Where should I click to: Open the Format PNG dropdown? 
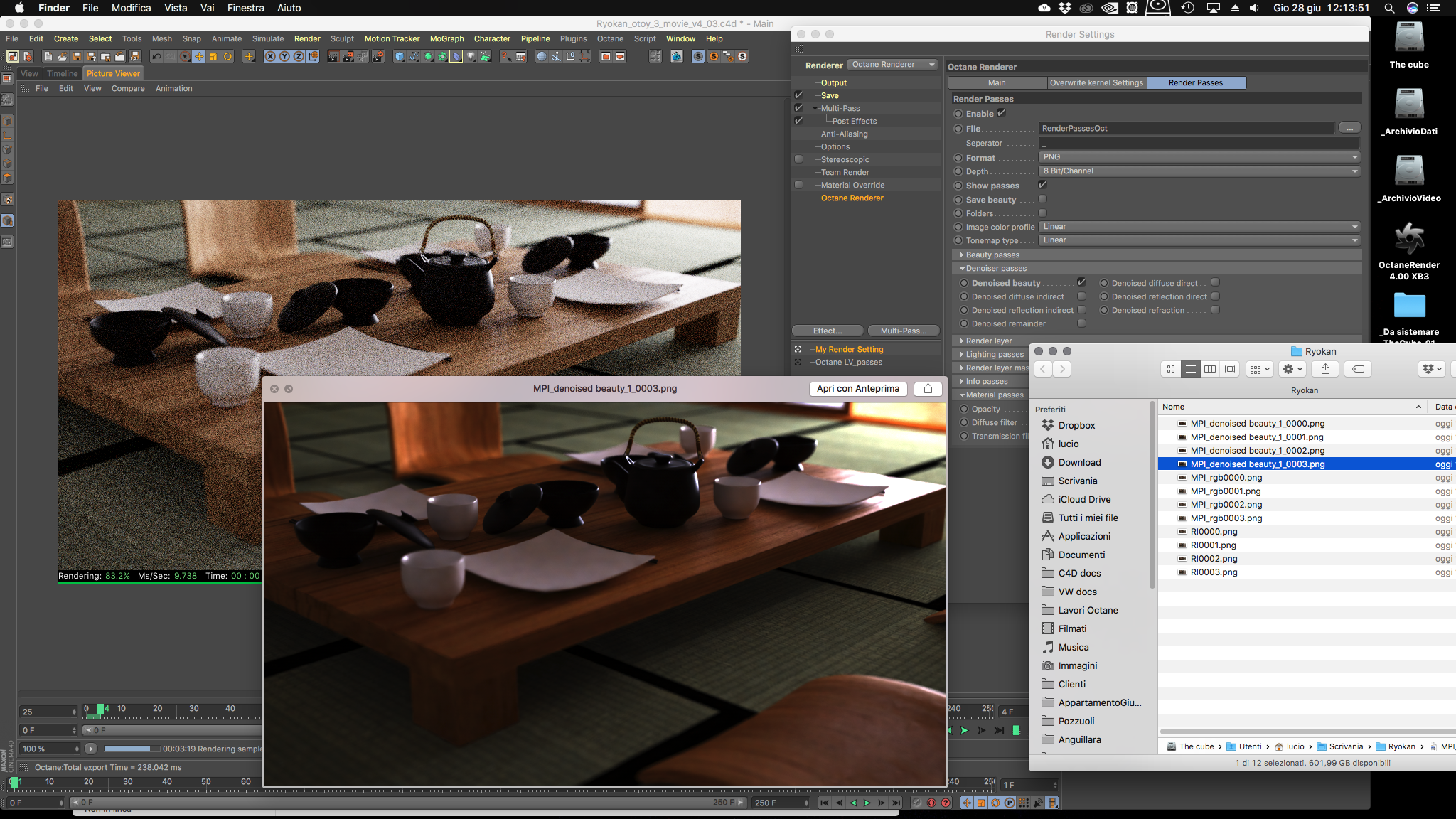pos(1199,157)
